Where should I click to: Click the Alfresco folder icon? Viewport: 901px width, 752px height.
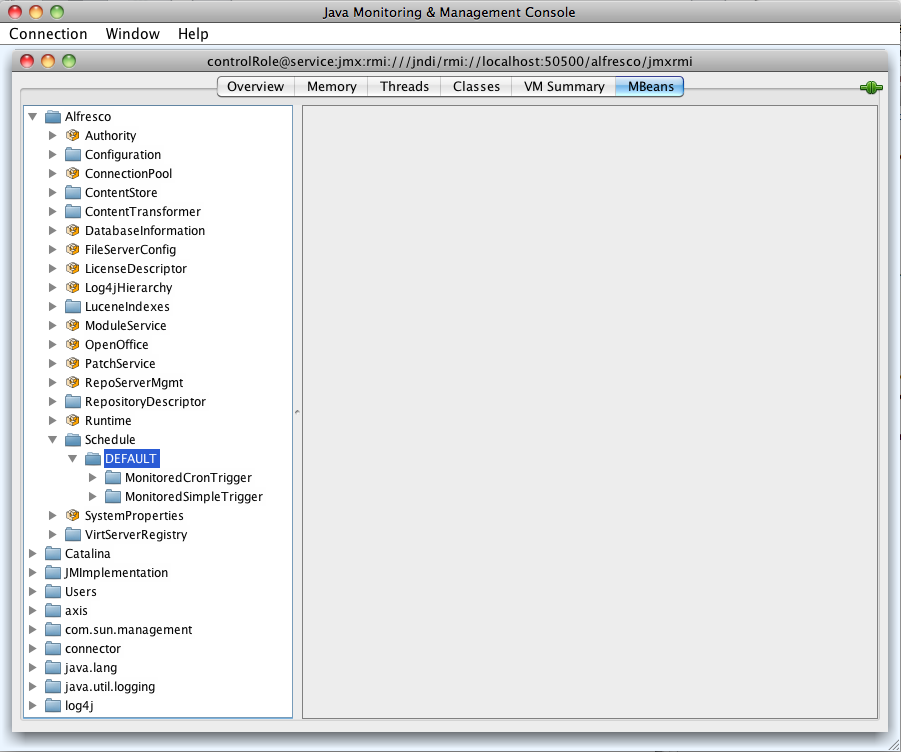point(53,117)
